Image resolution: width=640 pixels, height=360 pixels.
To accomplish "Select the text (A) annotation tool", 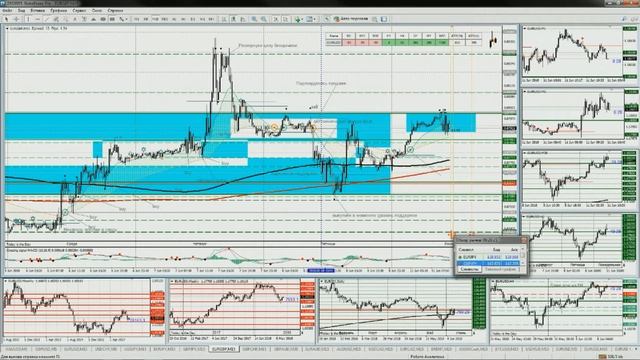I will point(75,19).
